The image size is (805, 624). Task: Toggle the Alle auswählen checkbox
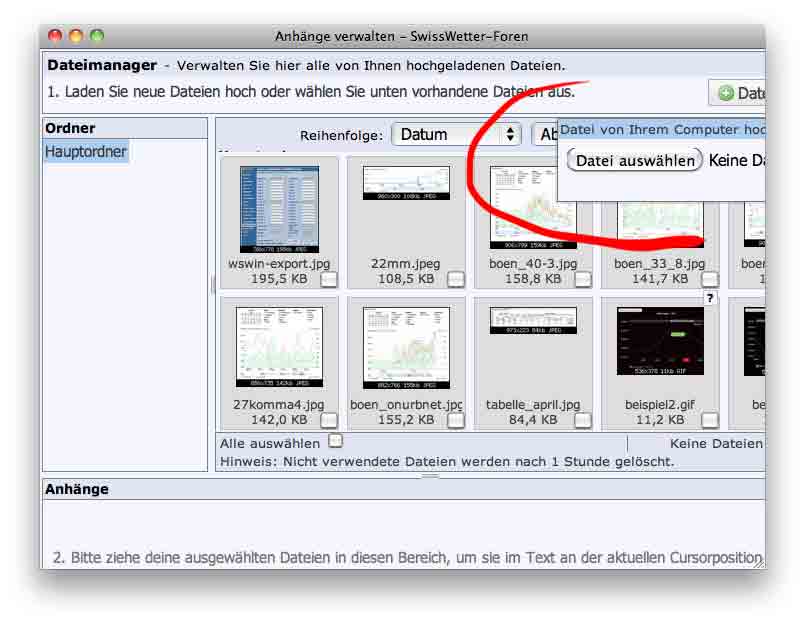[336, 441]
